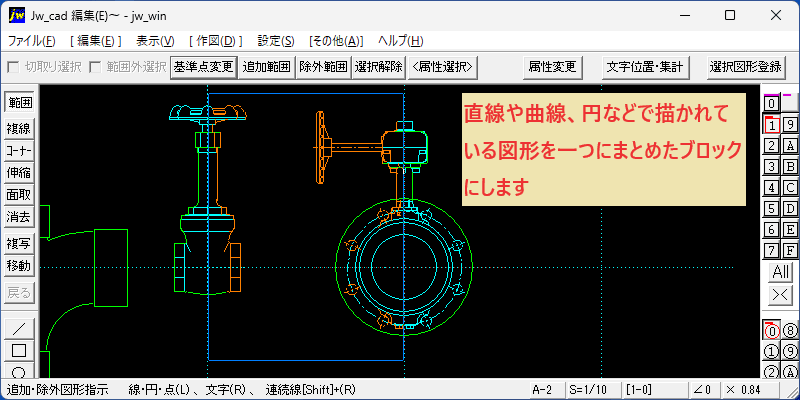The width and height of the screenshot is (800, 400).
Task: Click the layer All button
Action: click(x=781, y=272)
